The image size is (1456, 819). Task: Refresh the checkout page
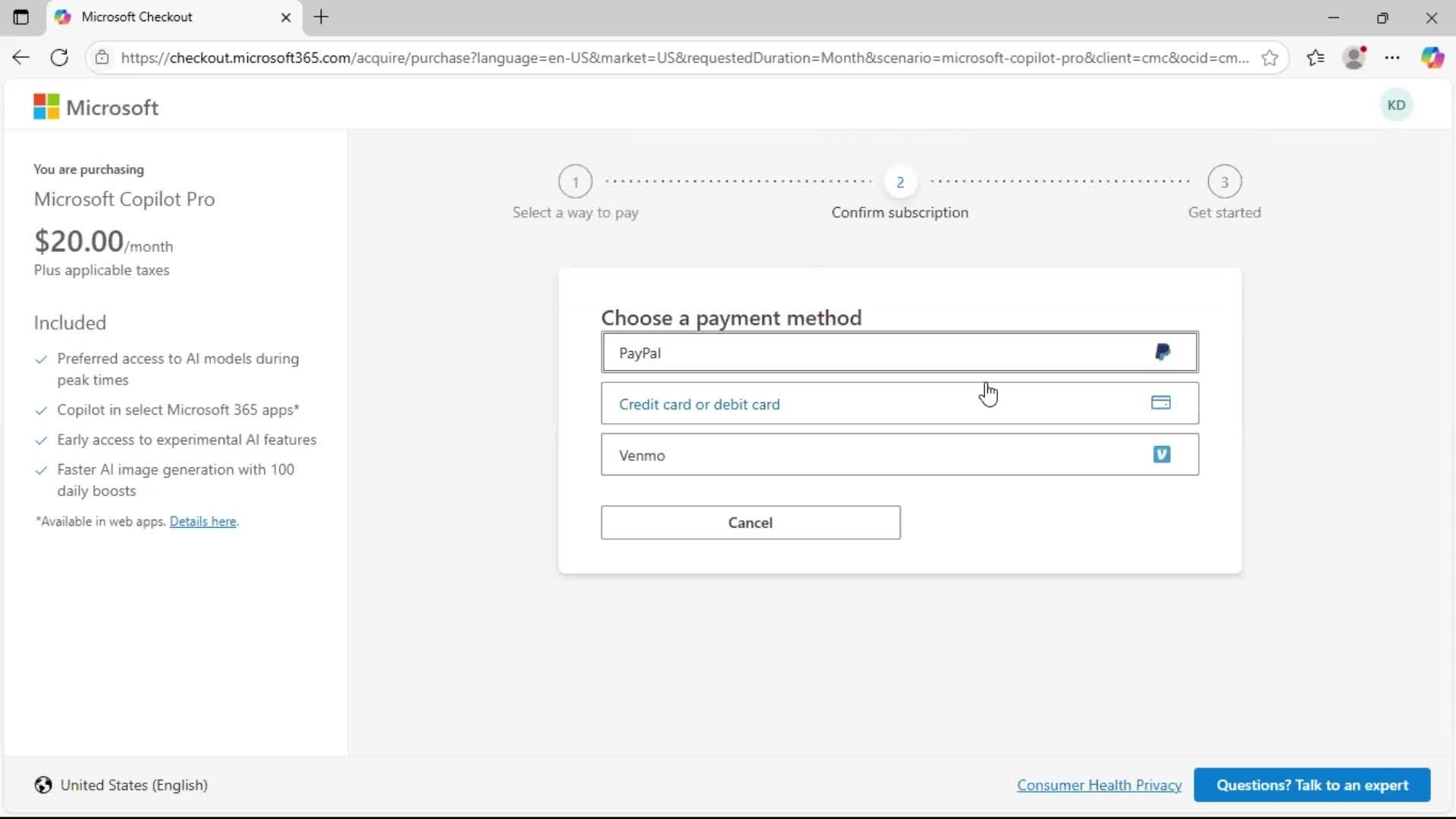60,58
